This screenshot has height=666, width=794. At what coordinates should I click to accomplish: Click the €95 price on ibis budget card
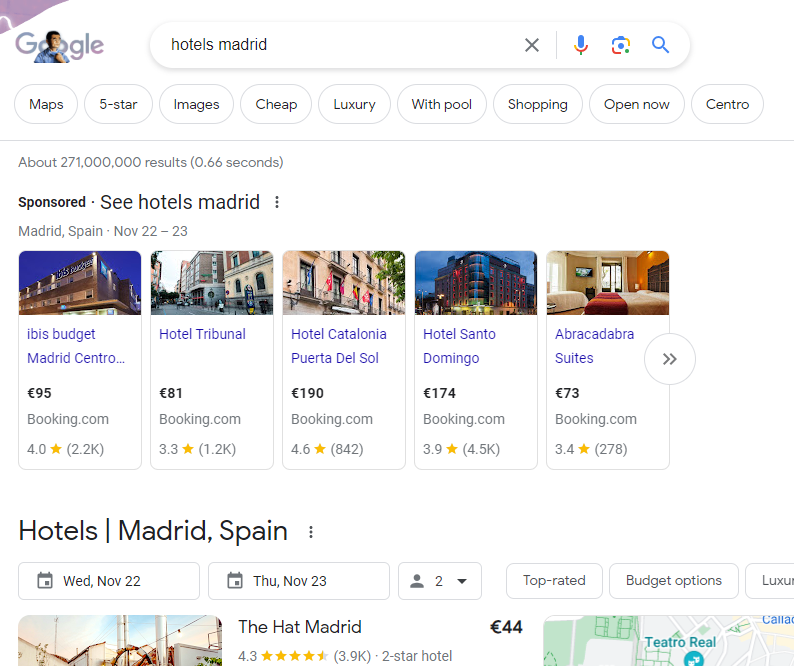[x=39, y=393]
